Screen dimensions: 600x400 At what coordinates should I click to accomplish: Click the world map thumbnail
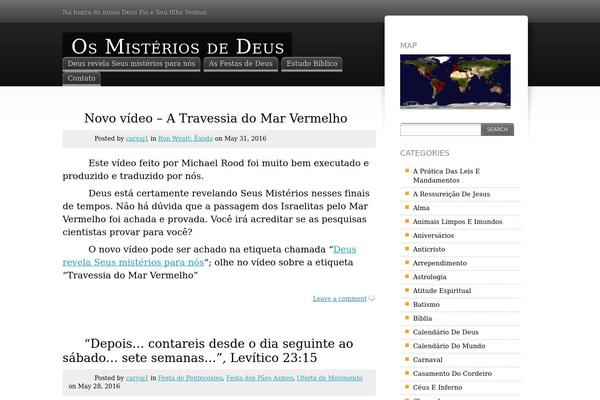455,82
